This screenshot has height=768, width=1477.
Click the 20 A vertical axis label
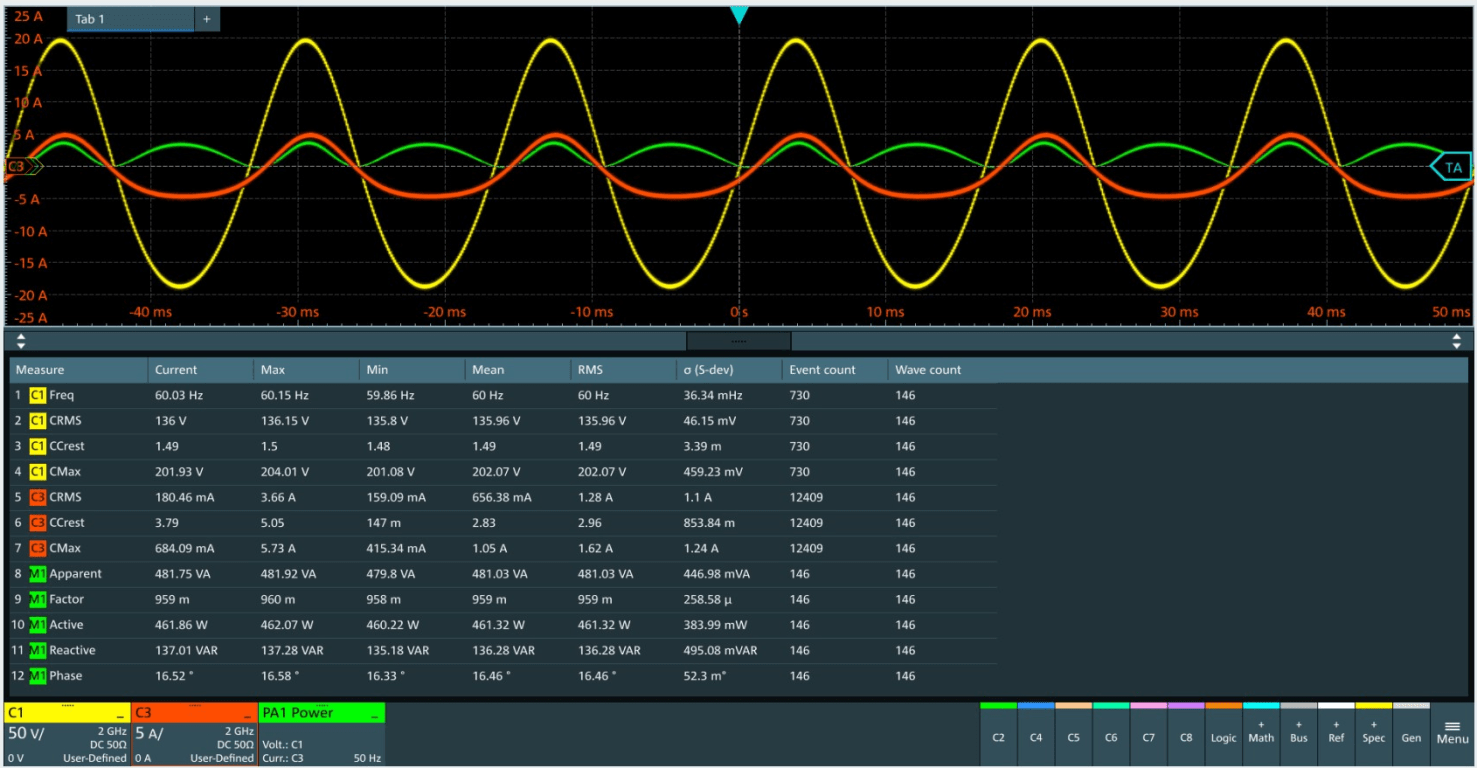click(x=29, y=38)
